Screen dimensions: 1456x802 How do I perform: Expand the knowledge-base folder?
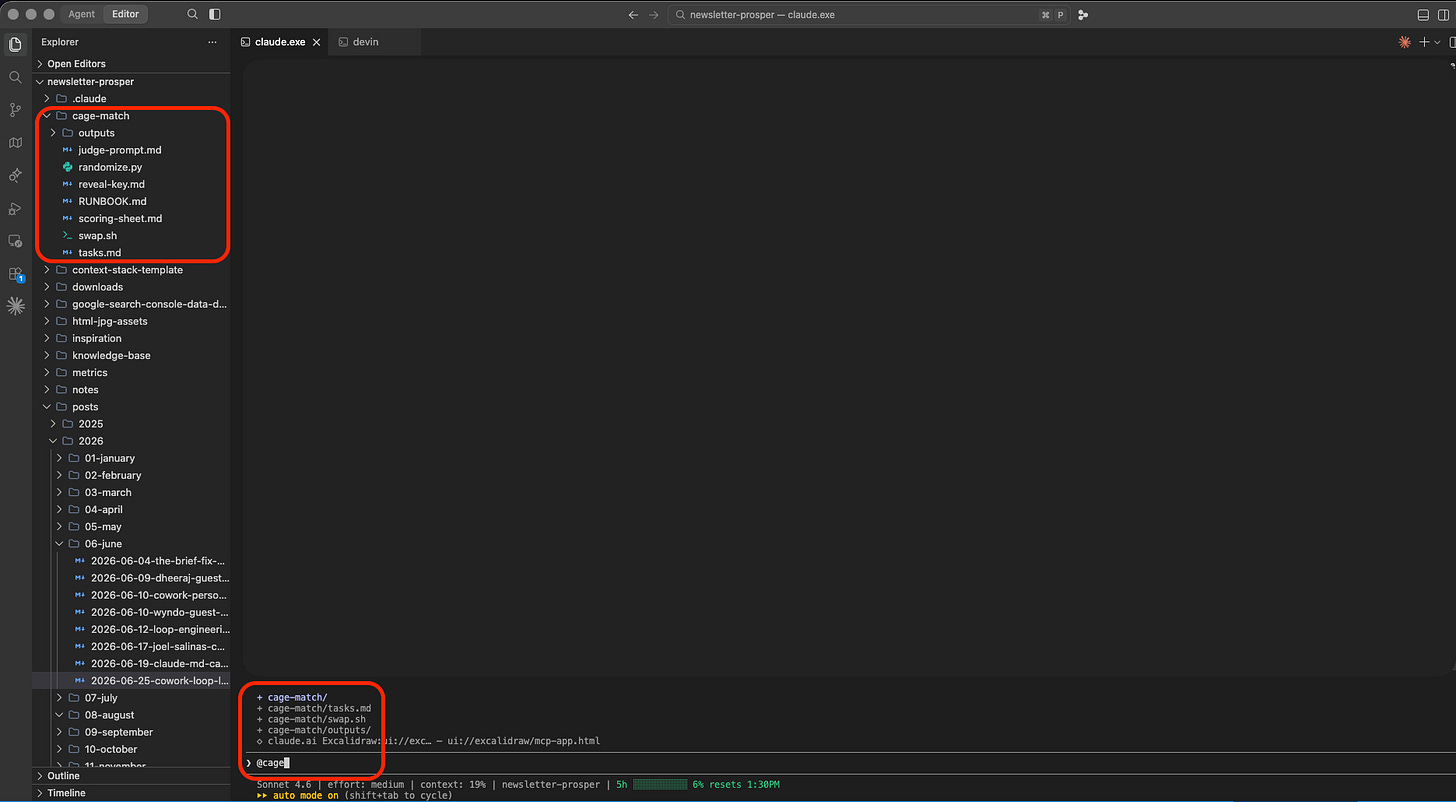[131, 355]
